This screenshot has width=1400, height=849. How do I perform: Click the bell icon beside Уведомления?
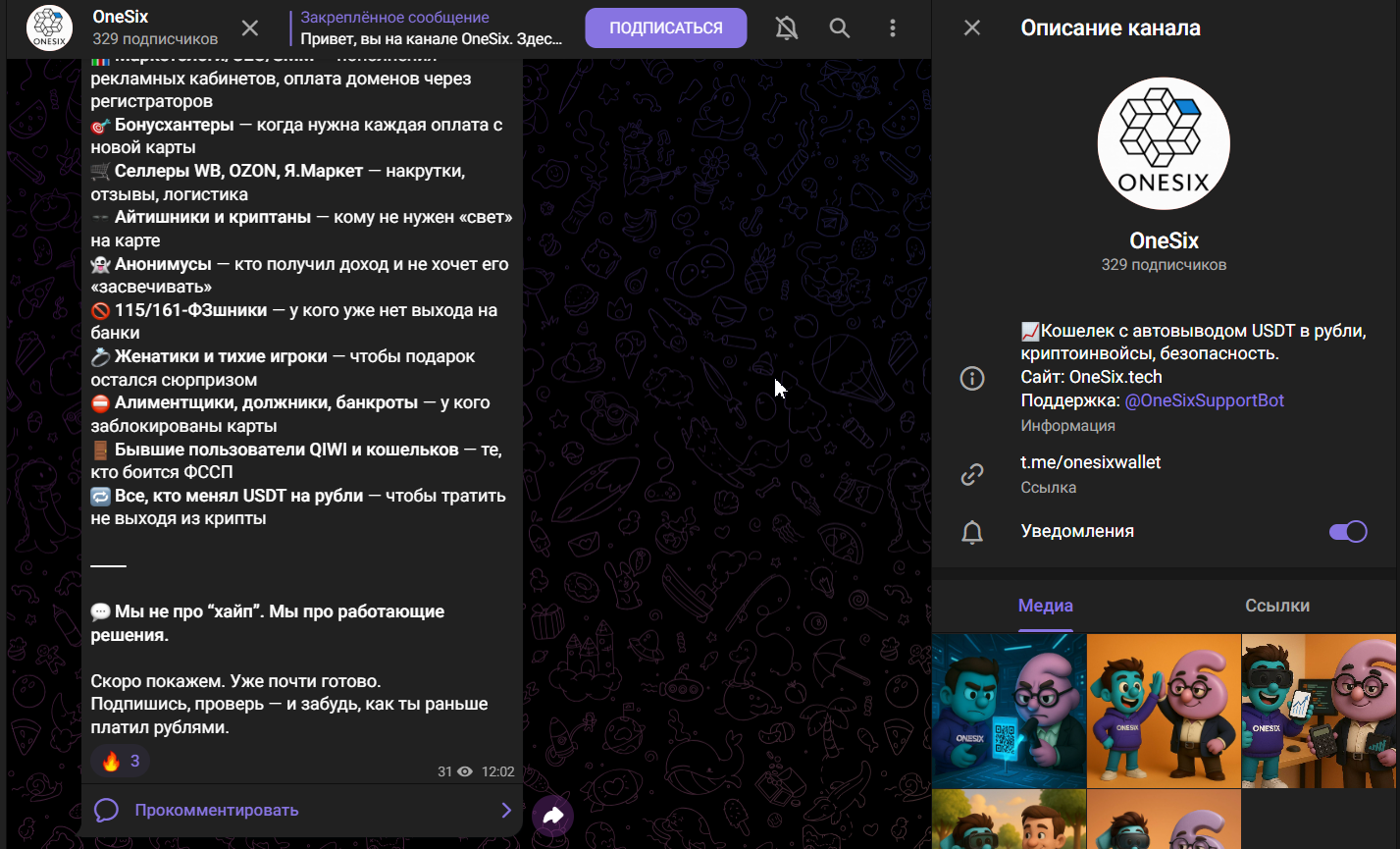click(x=972, y=532)
